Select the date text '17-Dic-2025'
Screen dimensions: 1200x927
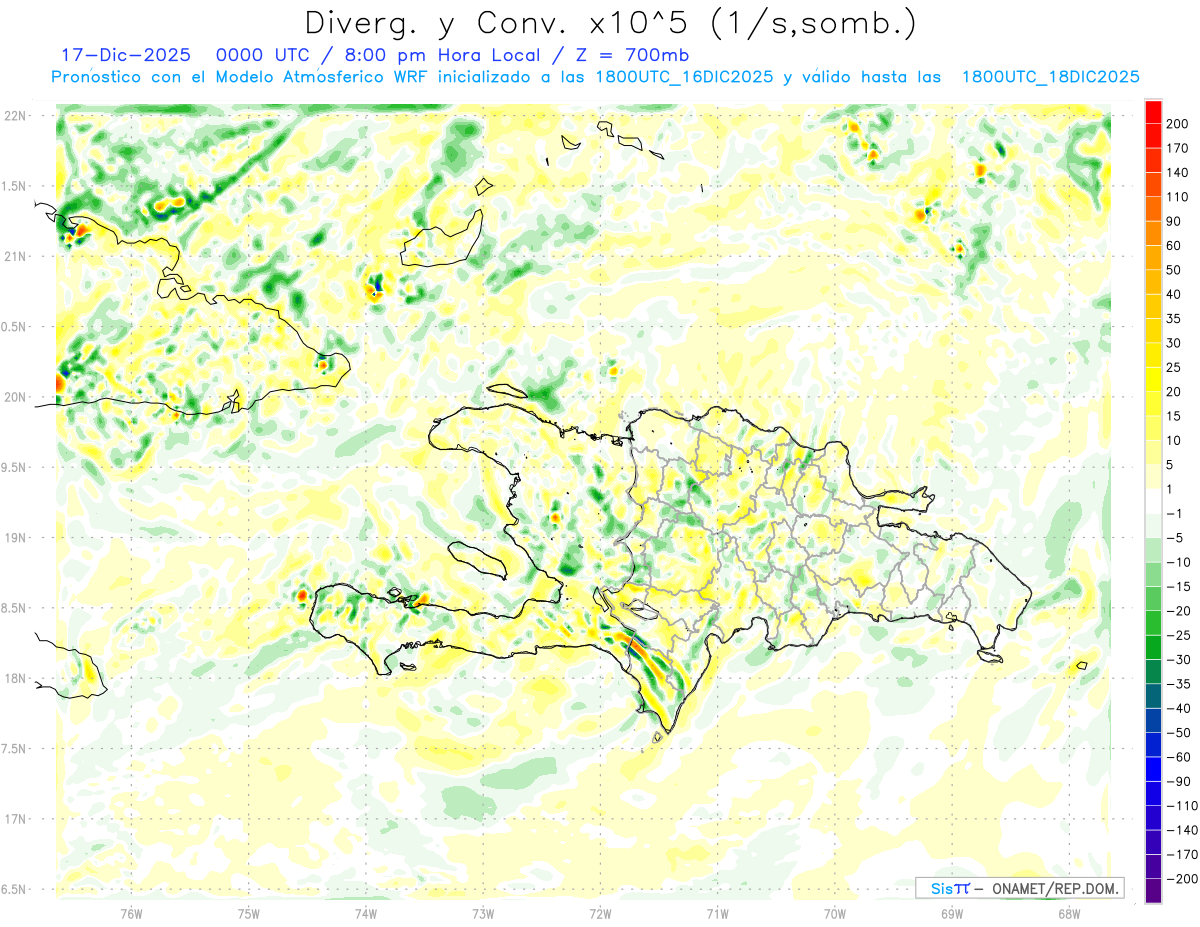[x=126, y=55]
